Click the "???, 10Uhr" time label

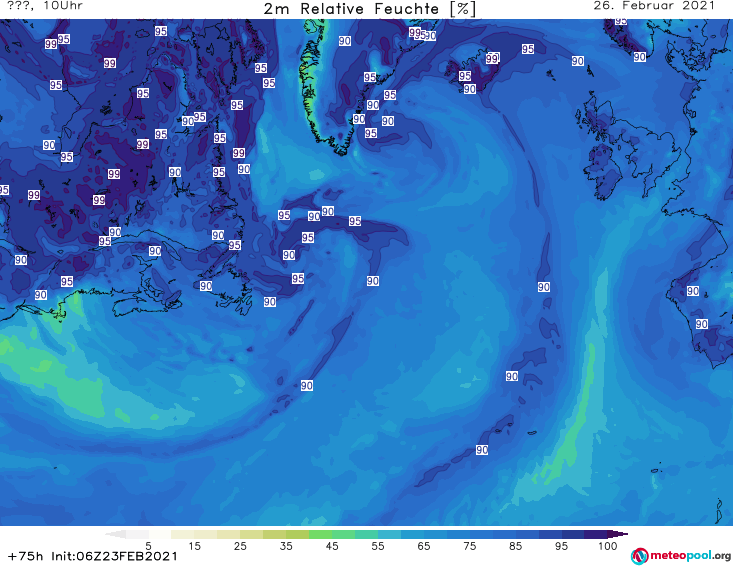tap(45, 6)
